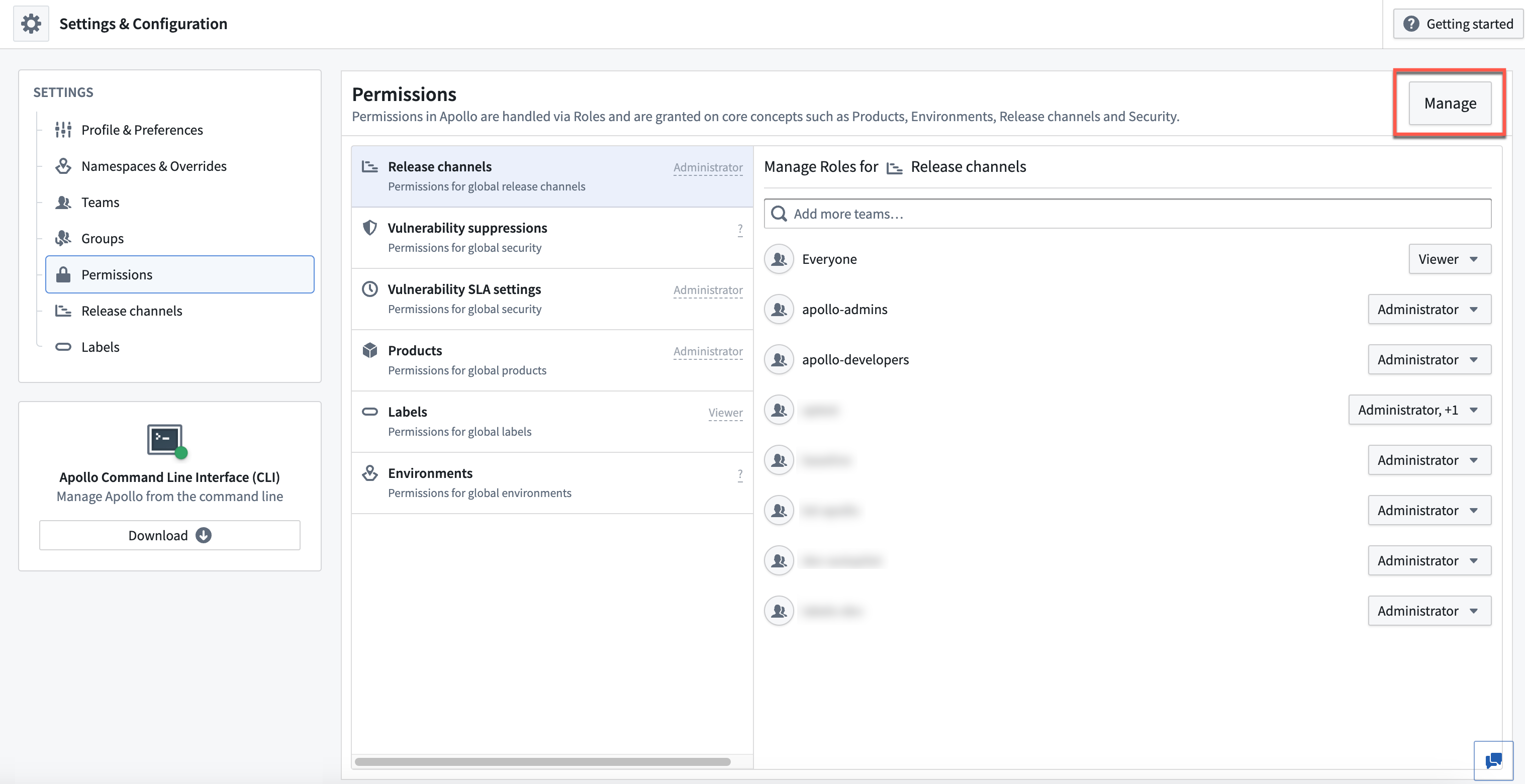Click the search magnifier icon in teams field
The width and height of the screenshot is (1525, 784).
[779, 214]
